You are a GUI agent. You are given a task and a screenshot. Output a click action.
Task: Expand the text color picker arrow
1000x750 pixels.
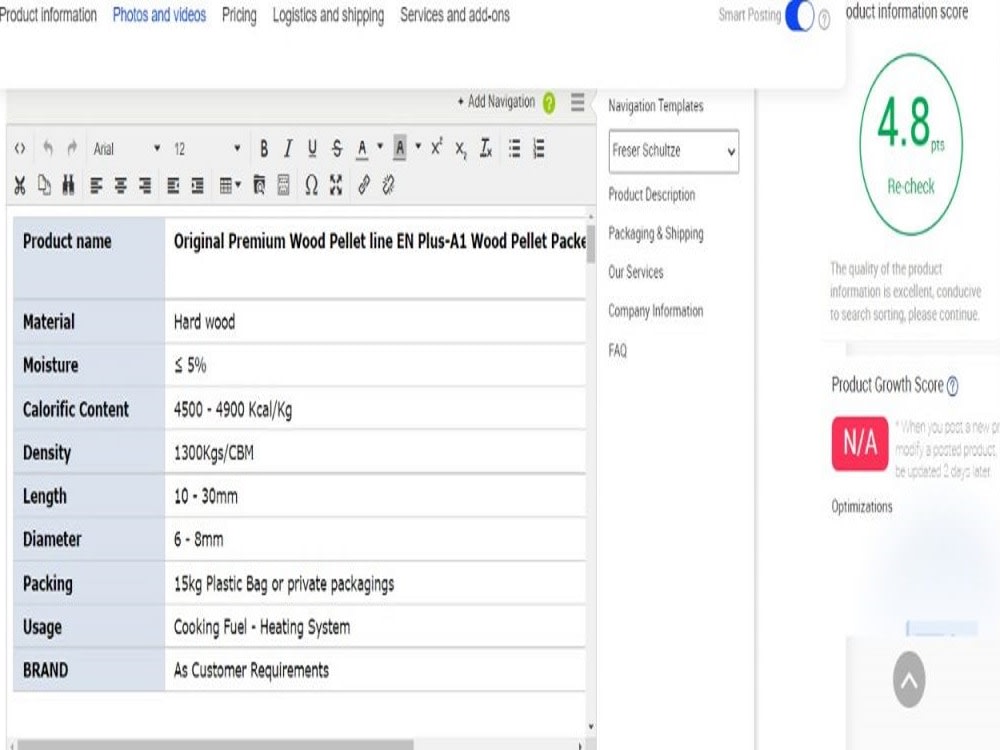pyautogui.click(x=380, y=147)
